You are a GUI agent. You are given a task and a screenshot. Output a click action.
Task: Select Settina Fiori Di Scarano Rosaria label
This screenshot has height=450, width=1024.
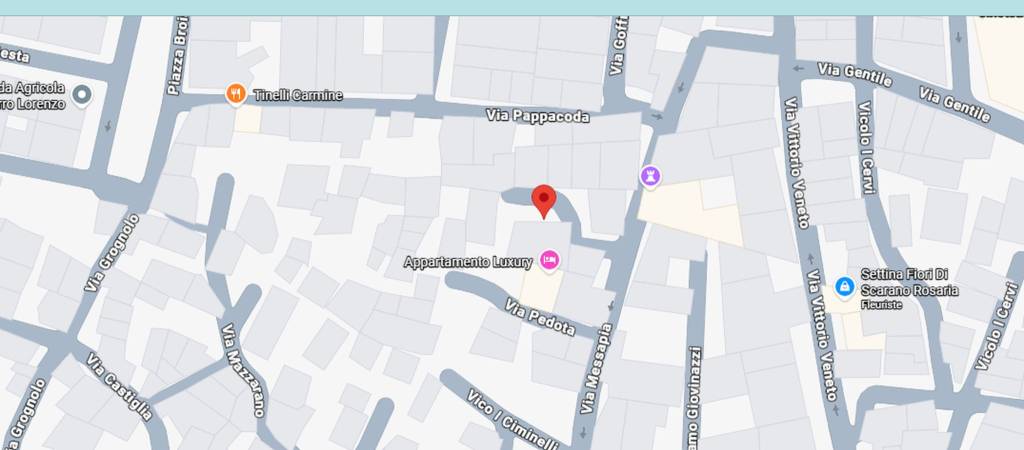909,282
